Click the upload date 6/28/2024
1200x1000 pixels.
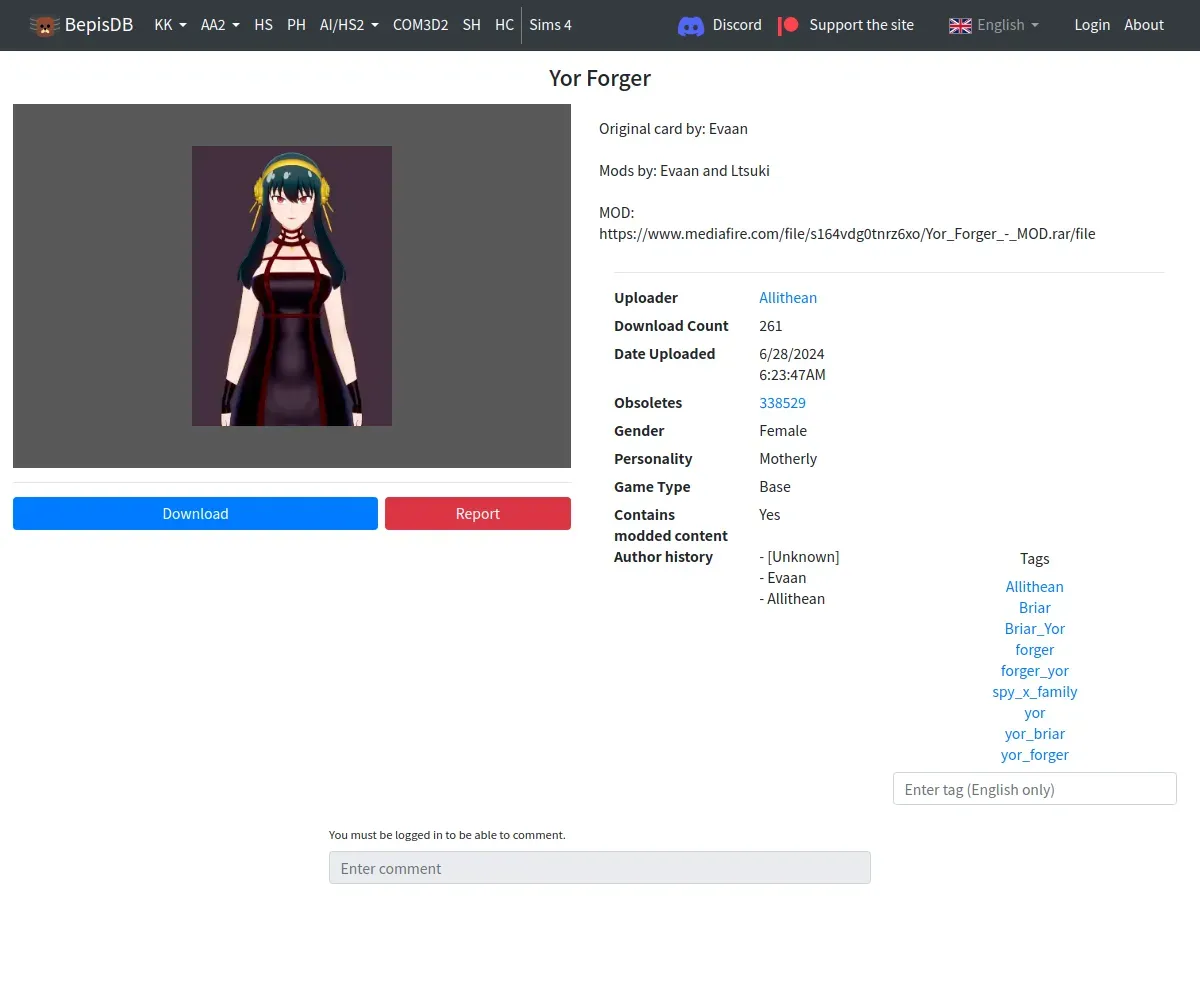pyautogui.click(x=792, y=354)
